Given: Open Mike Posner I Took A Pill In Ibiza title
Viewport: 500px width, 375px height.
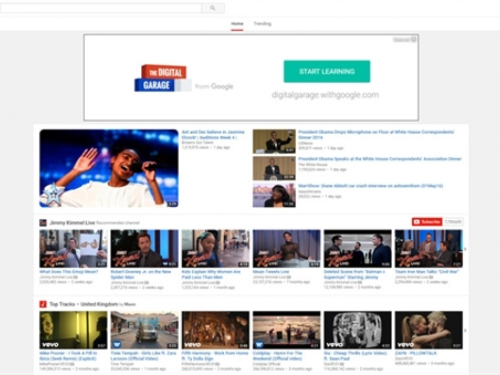Looking at the screenshot, I should [x=68, y=356].
